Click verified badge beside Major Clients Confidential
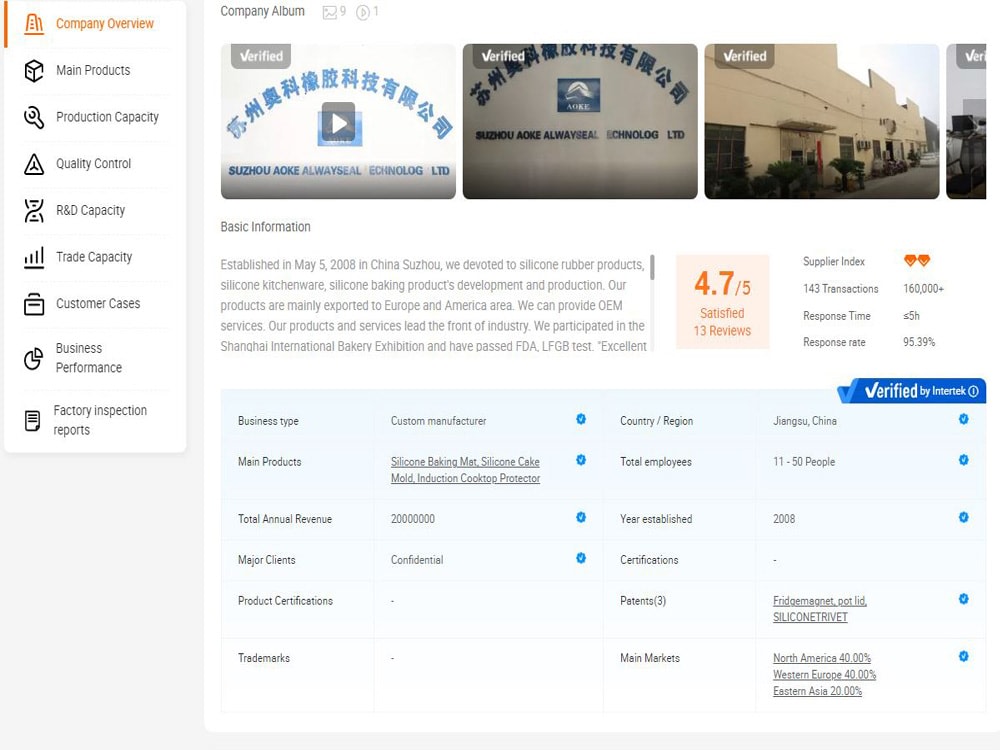This screenshot has height=750, width=1000. (581, 558)
